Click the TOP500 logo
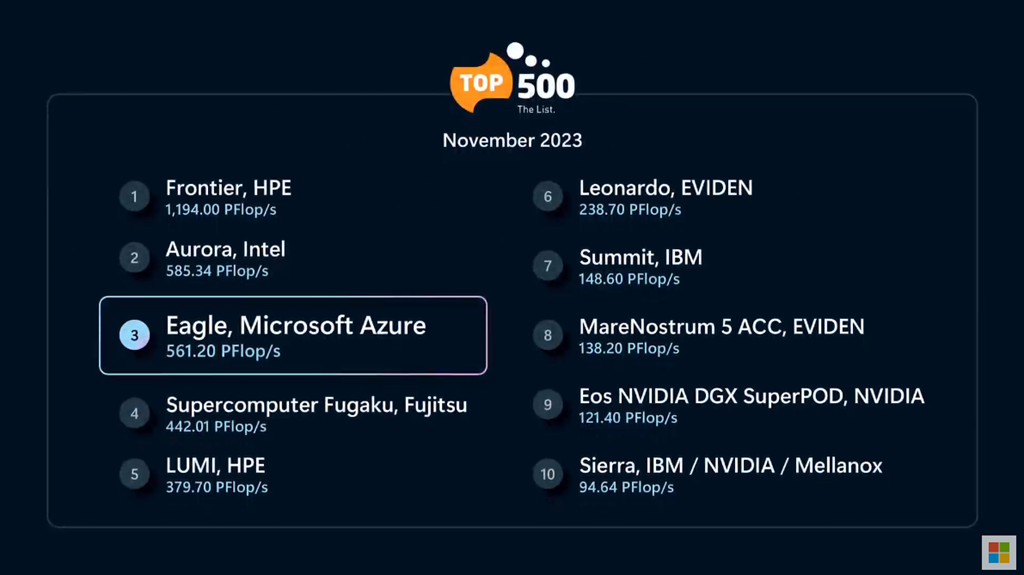The width and height of the screenshot is (1024, 575). click(513, 80)
